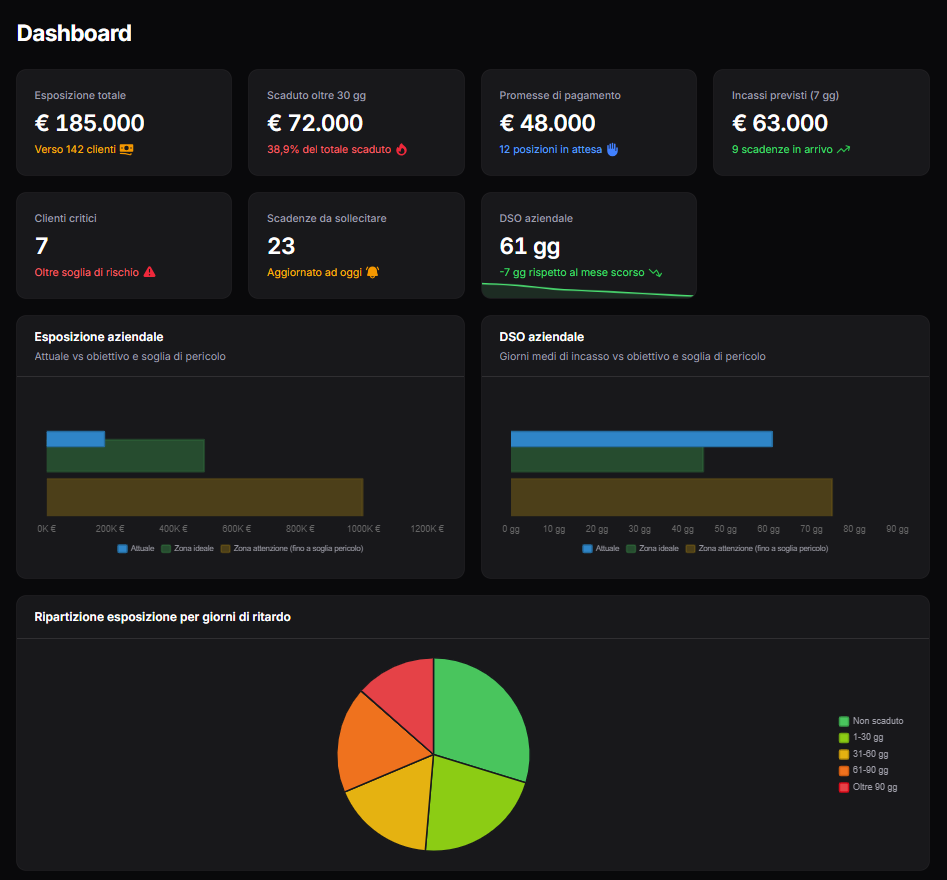This screenshot has width=947, height=880.
Task: Click the 60 gg axis label
Action: pyautogui.click(x=768, y=529)
